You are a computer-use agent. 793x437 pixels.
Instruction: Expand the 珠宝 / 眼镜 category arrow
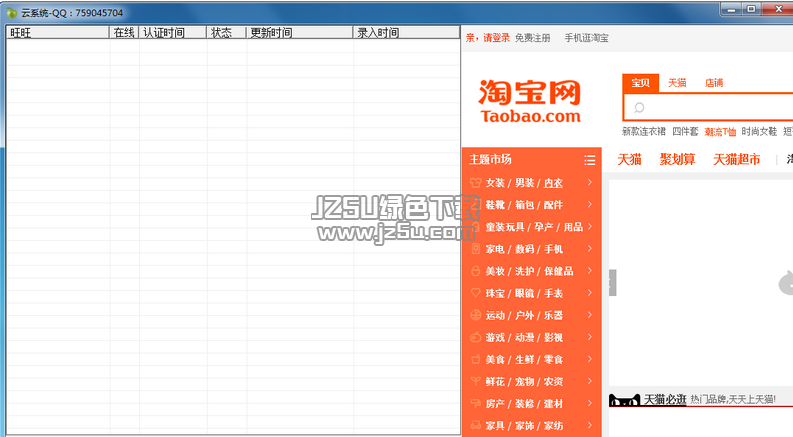coord(590,293)
